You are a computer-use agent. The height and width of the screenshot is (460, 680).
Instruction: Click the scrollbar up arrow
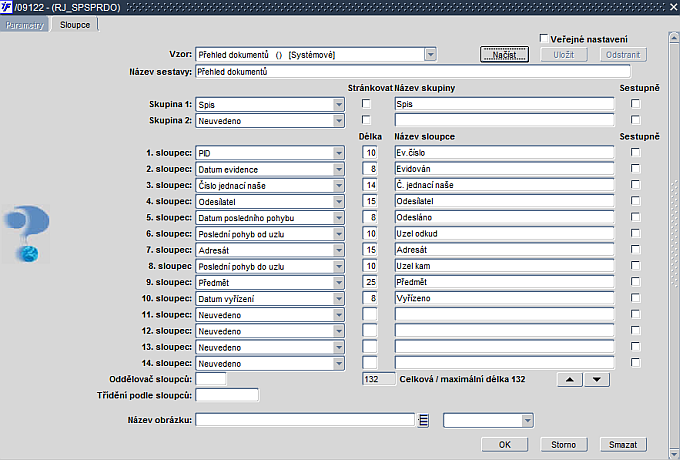tap(673, 38)
